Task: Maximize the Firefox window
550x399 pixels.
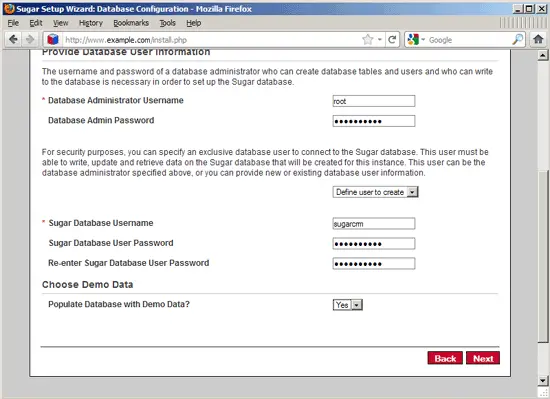Action: tap(529, 9)
